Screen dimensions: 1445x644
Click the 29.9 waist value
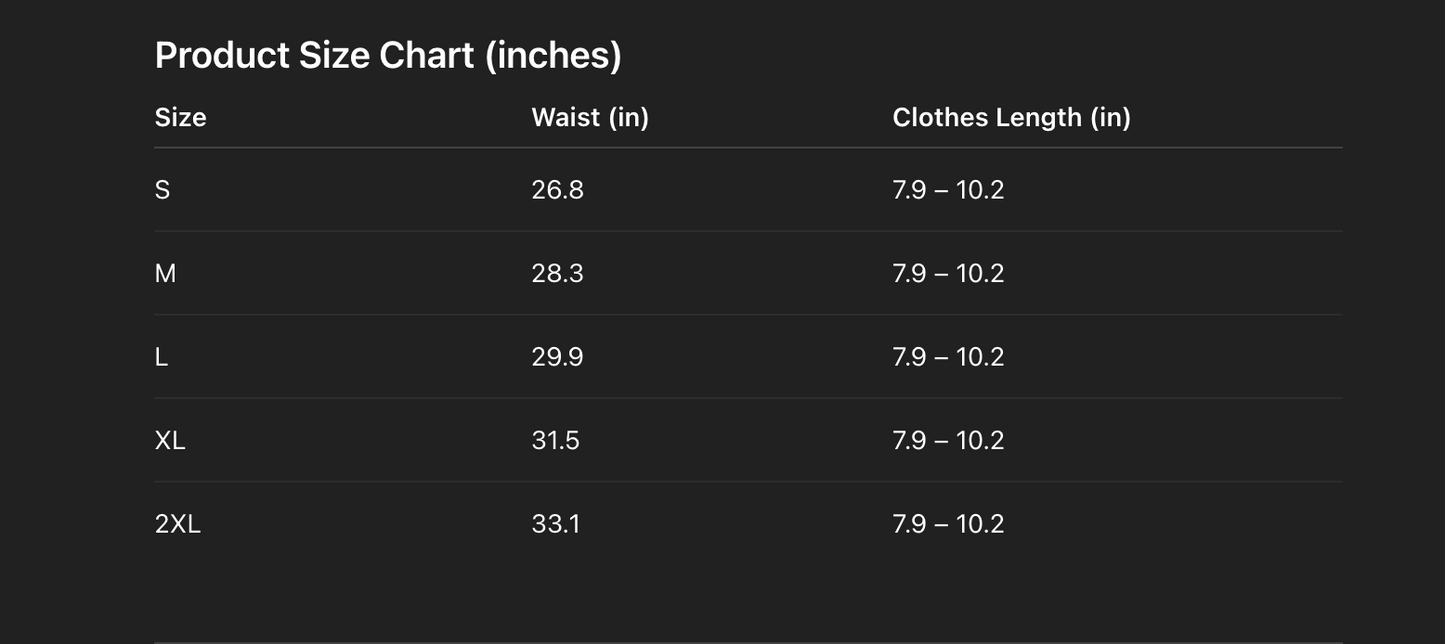(557, 357)
